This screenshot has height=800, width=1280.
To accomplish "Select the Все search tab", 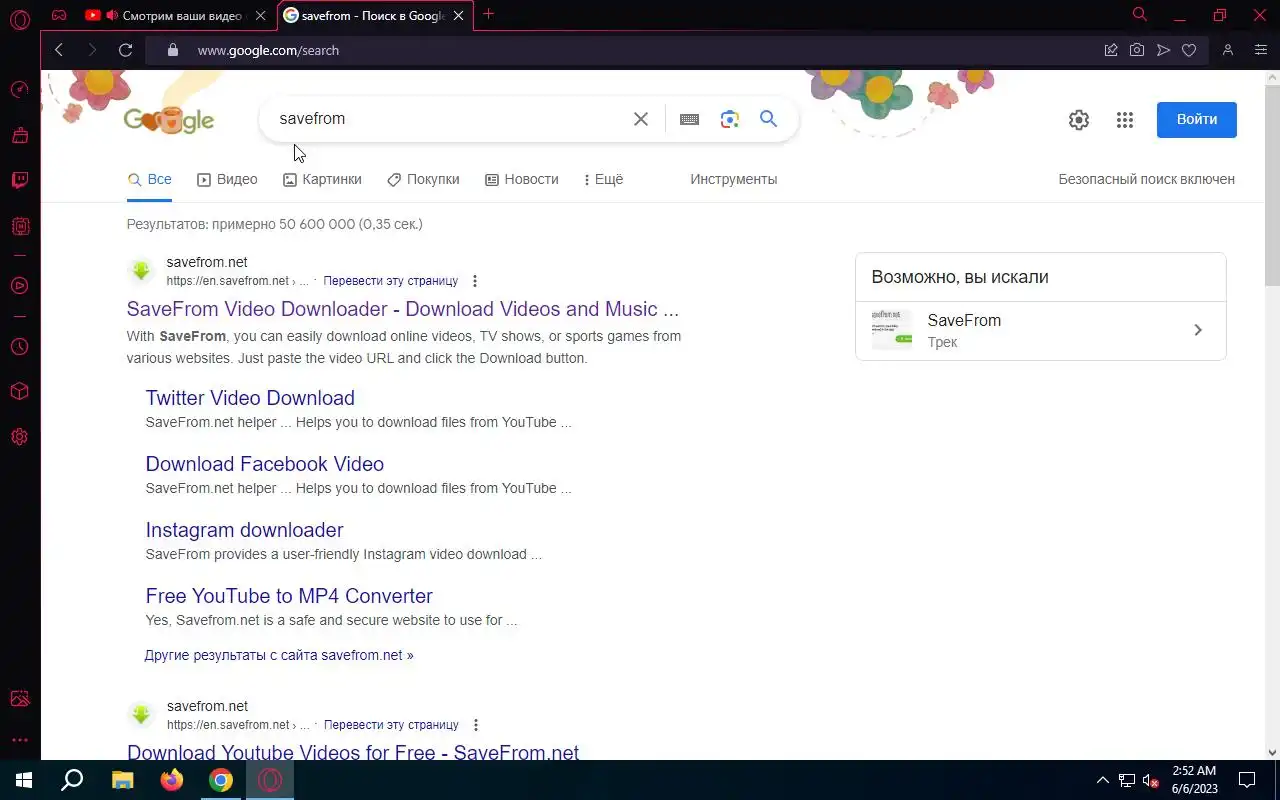I will [x=149, y=179].
